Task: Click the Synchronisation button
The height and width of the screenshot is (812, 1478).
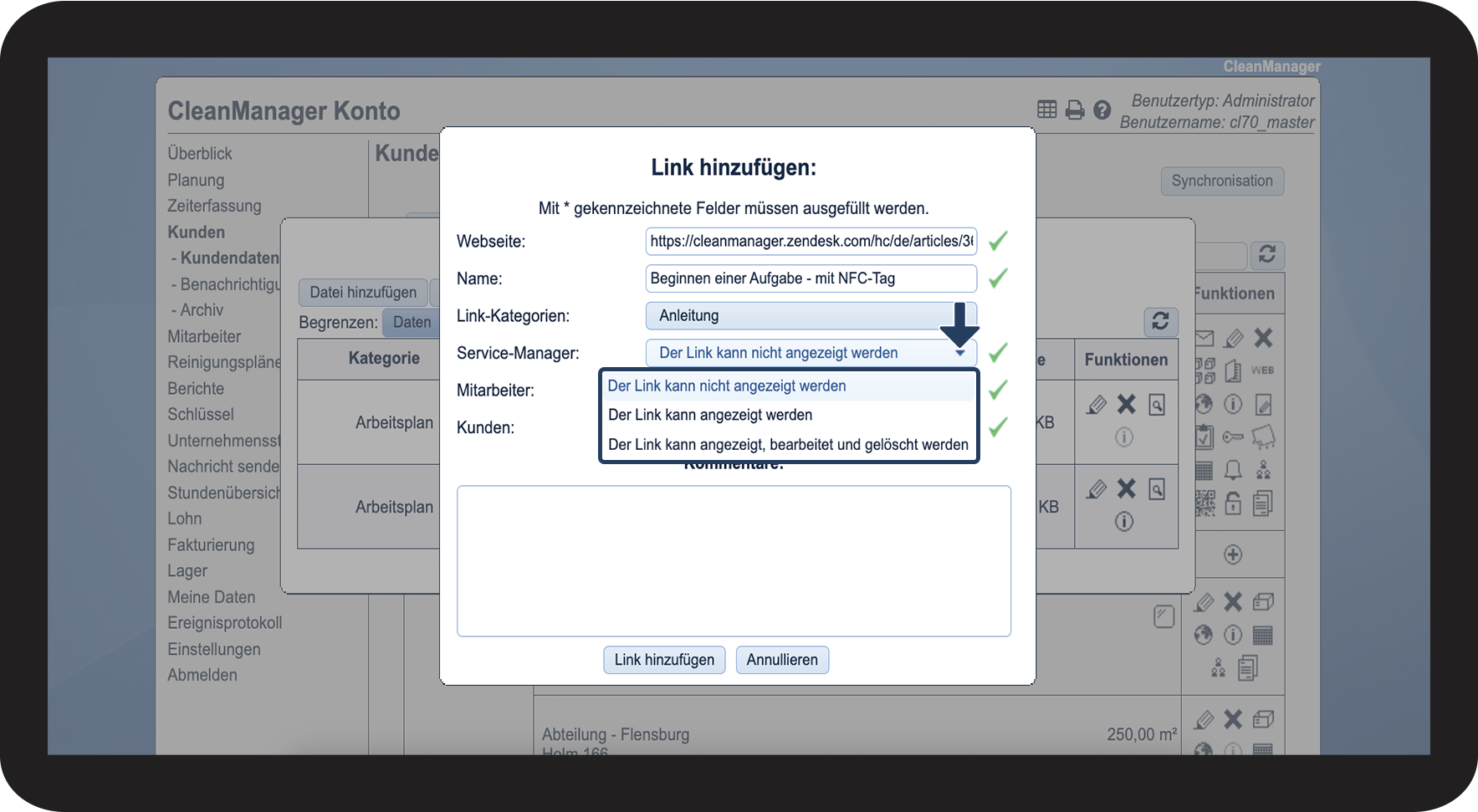Action: [x=1221, y=181]
